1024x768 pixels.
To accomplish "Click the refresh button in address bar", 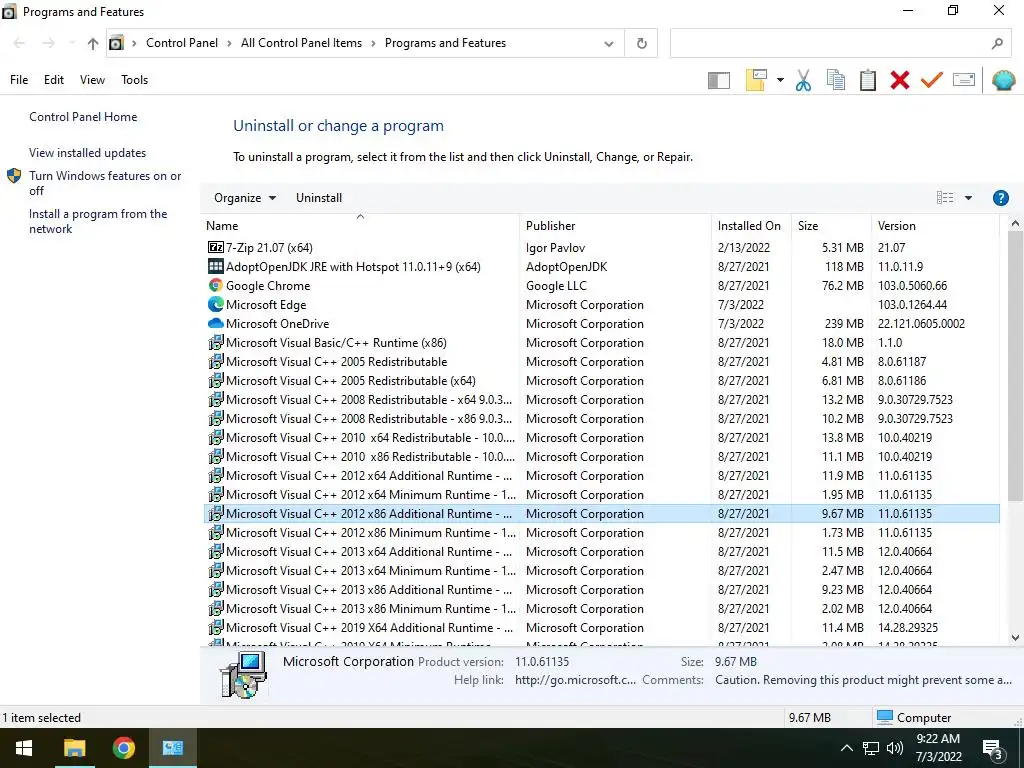I will point(641,43).
